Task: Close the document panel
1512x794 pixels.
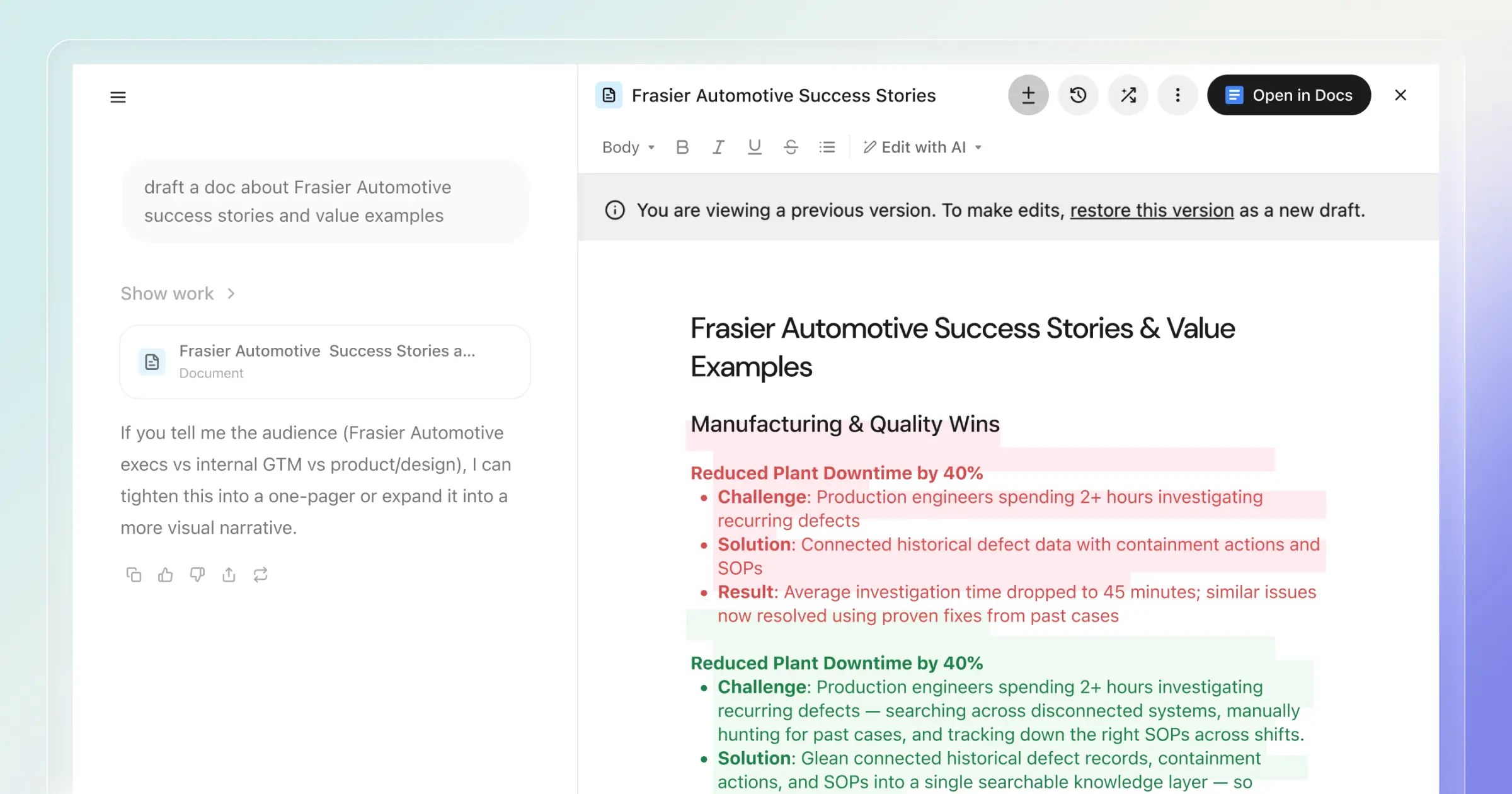Action: (x=1400, y=95)
